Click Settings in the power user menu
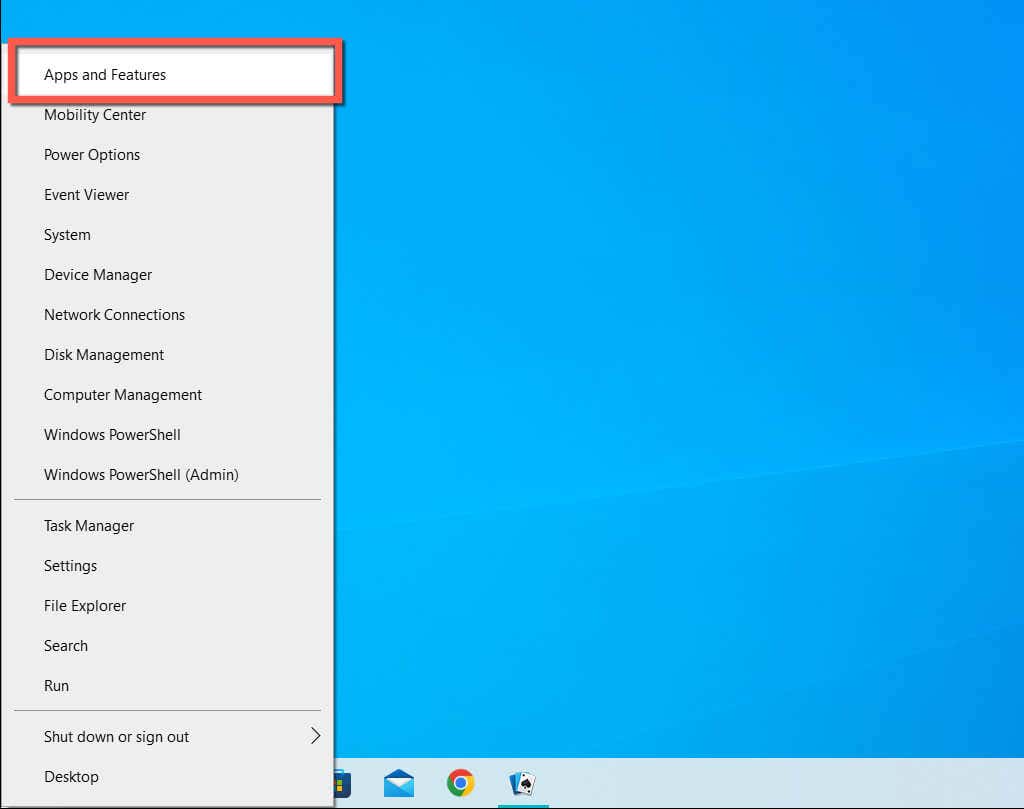 (x=70, y=566)
